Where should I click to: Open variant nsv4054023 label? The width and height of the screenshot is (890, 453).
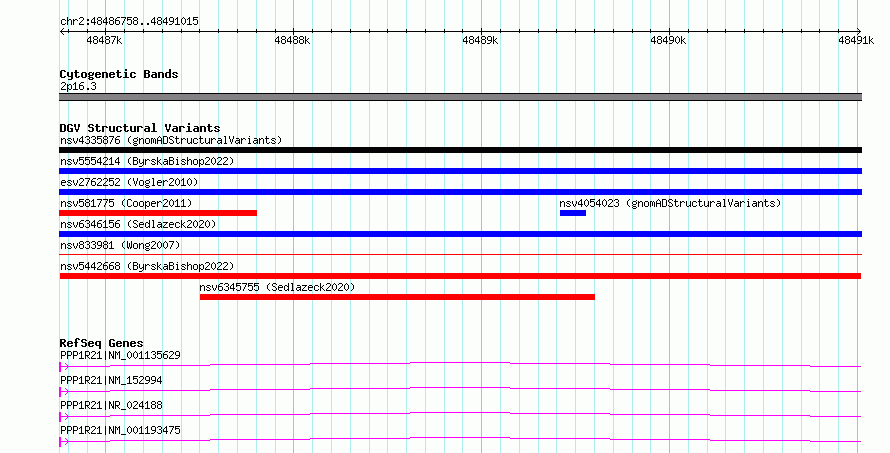click(x=670, y=203)
